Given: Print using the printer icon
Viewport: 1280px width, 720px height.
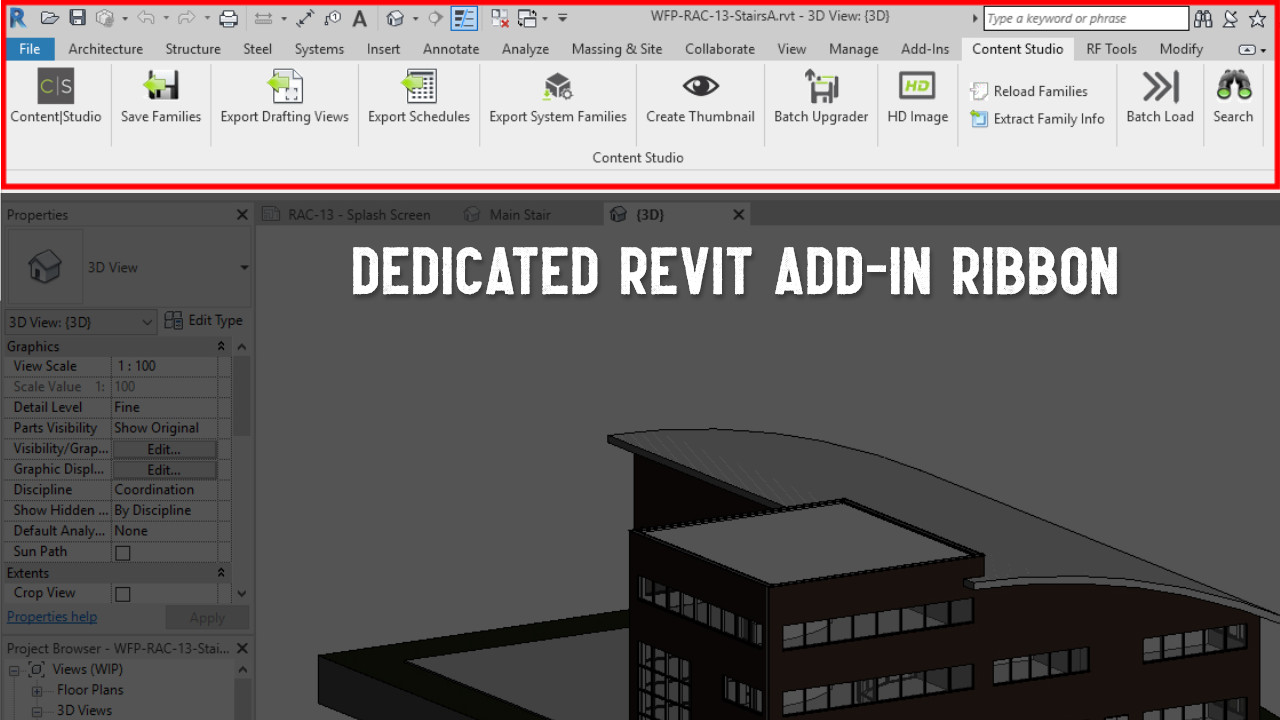Looking at the screenshot, I should pyautogui.click(x=228, y=18).
